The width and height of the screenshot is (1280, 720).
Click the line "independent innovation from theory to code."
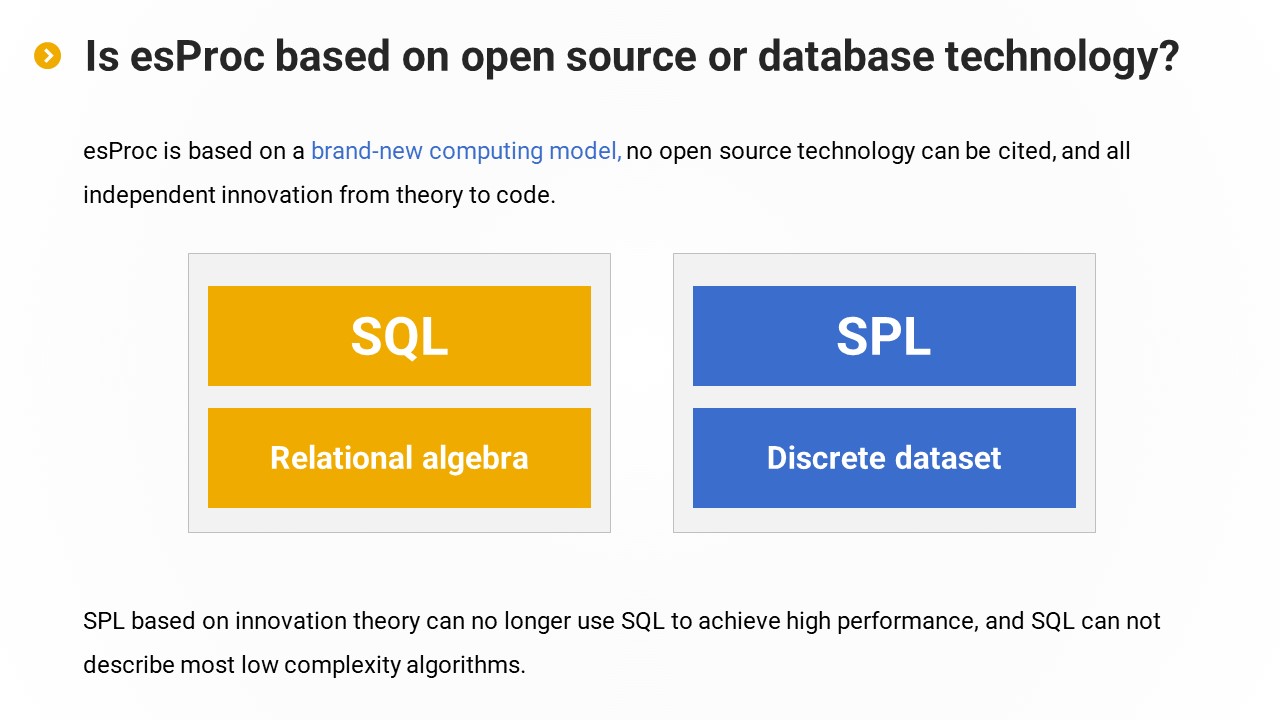point(319,195)
